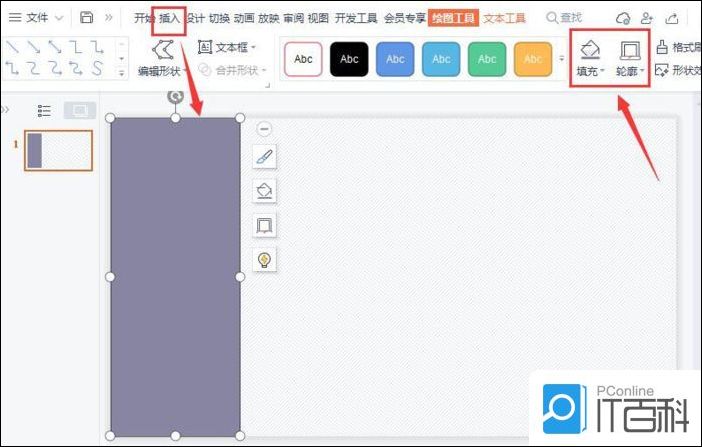The height and width of the screenshot is (447, 702).
Task: Switch to outline list view icon
Action: point(44,111)
